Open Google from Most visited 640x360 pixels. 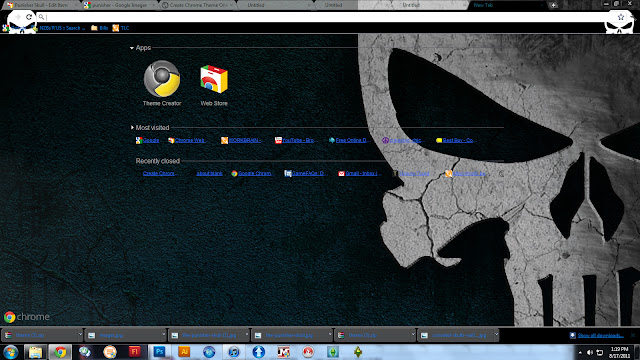pos(147,140)
